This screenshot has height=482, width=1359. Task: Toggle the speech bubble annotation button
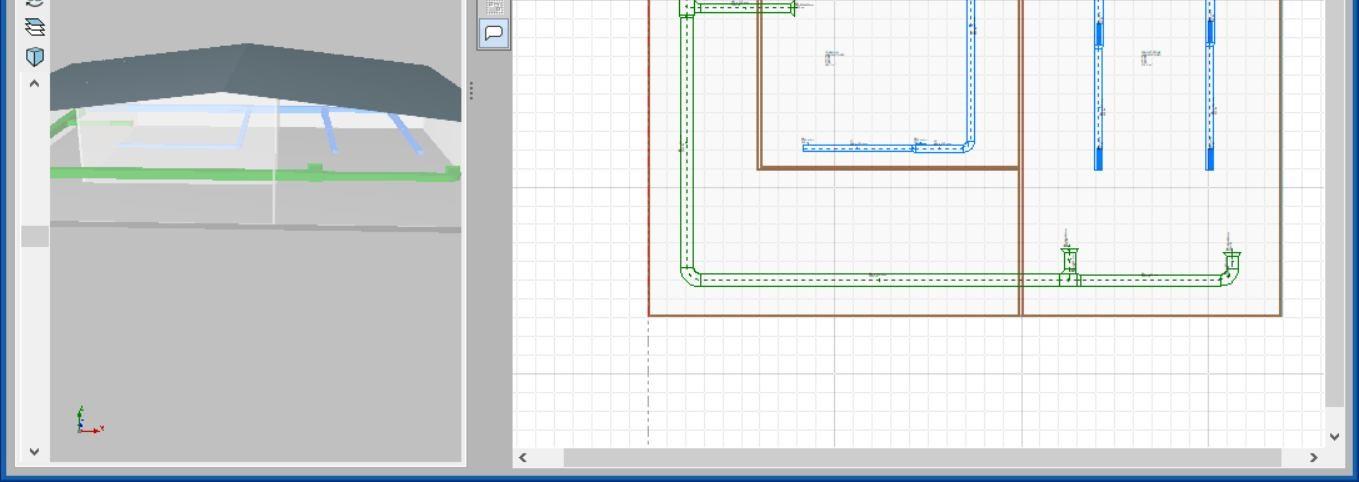pyautogui.click(x=494, y=33)
